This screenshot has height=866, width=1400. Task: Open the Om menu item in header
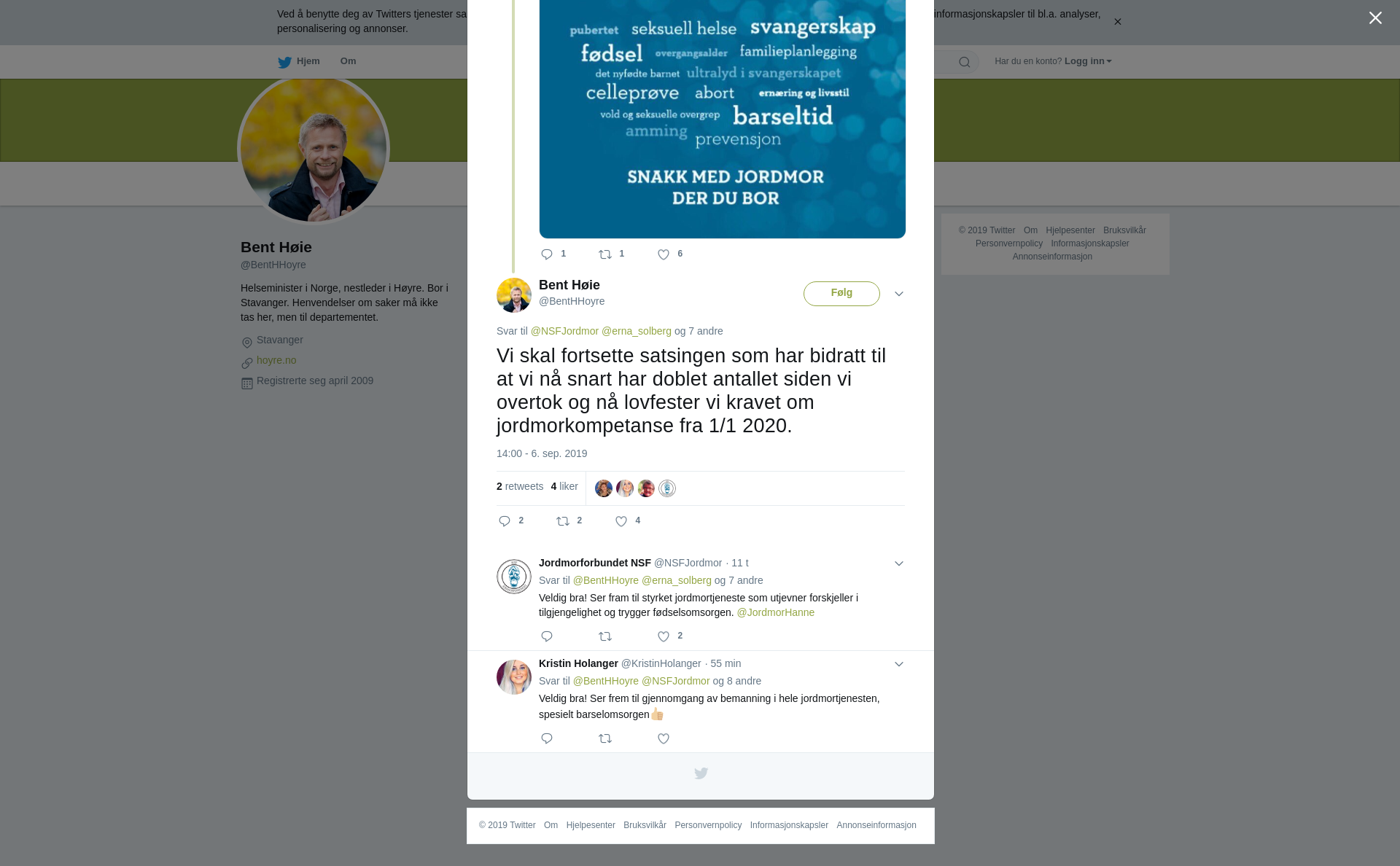(348, 61)
